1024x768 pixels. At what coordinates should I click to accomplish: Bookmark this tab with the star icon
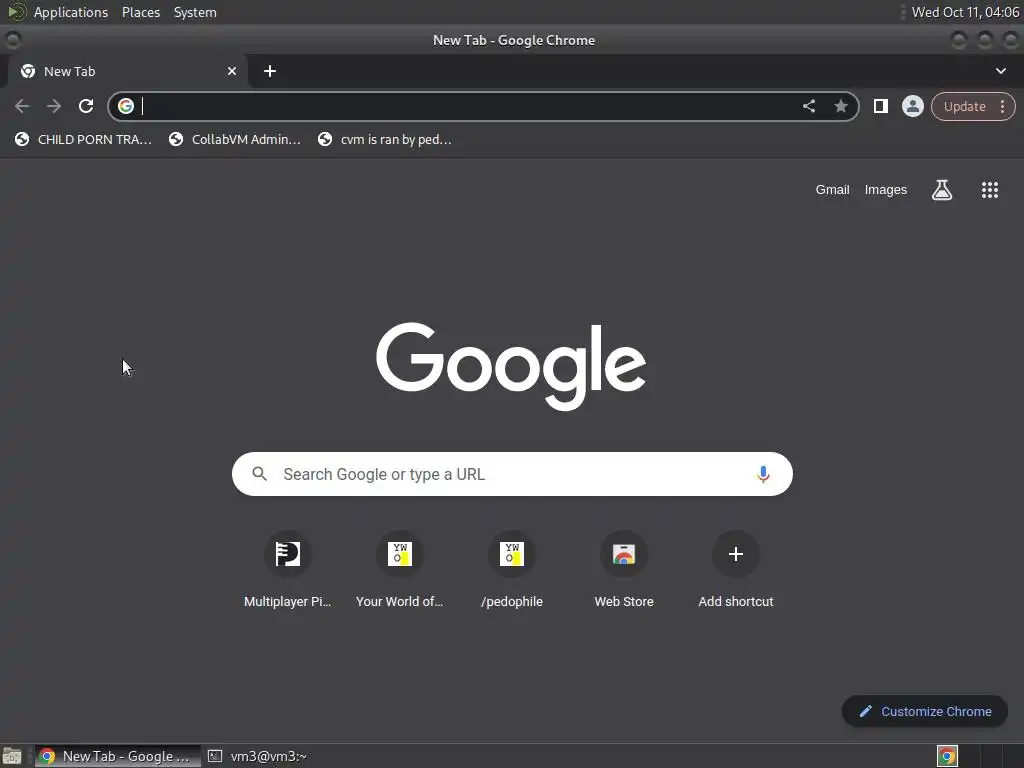[840, 106]
